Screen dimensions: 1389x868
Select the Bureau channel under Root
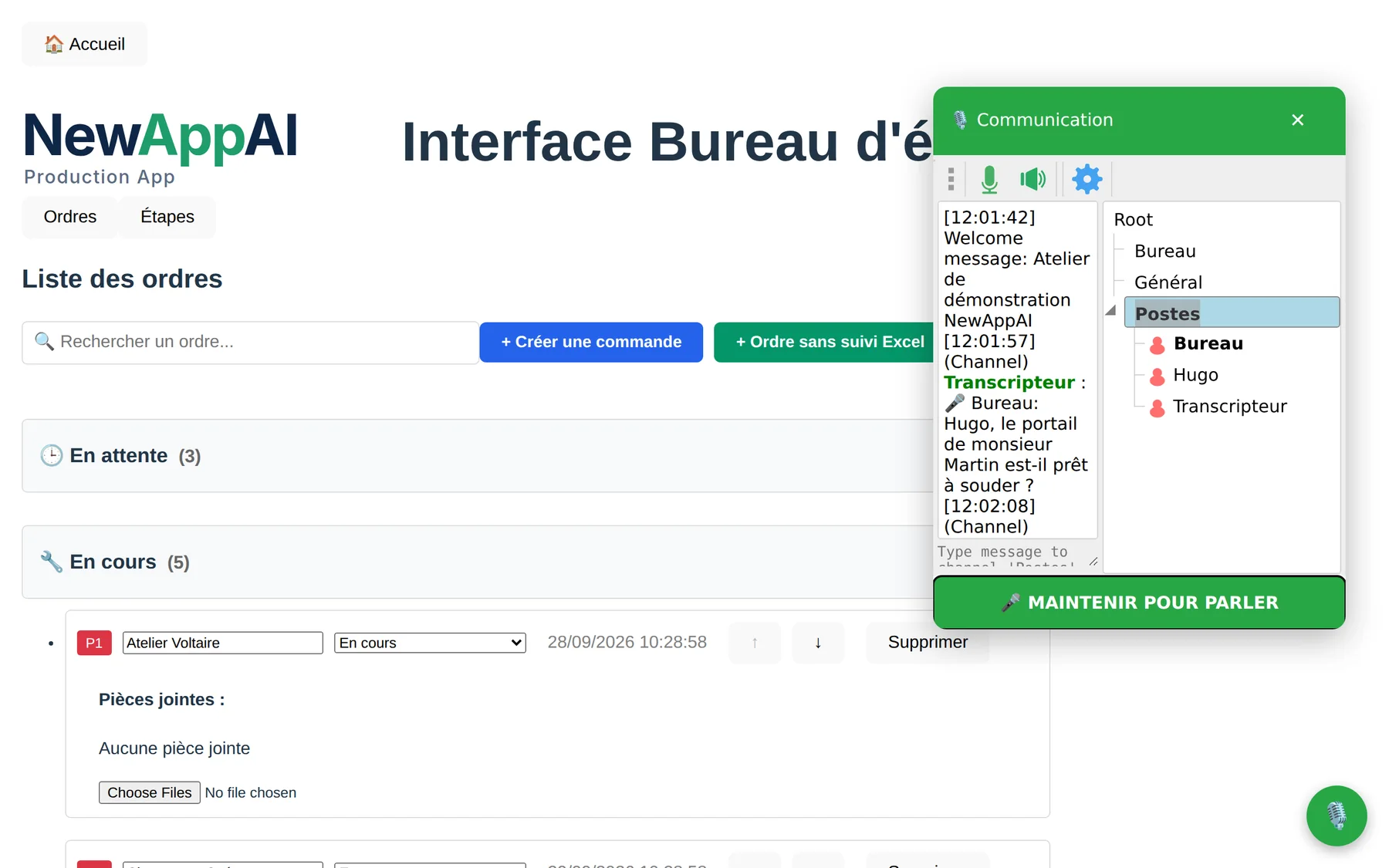coord(1165,252)
